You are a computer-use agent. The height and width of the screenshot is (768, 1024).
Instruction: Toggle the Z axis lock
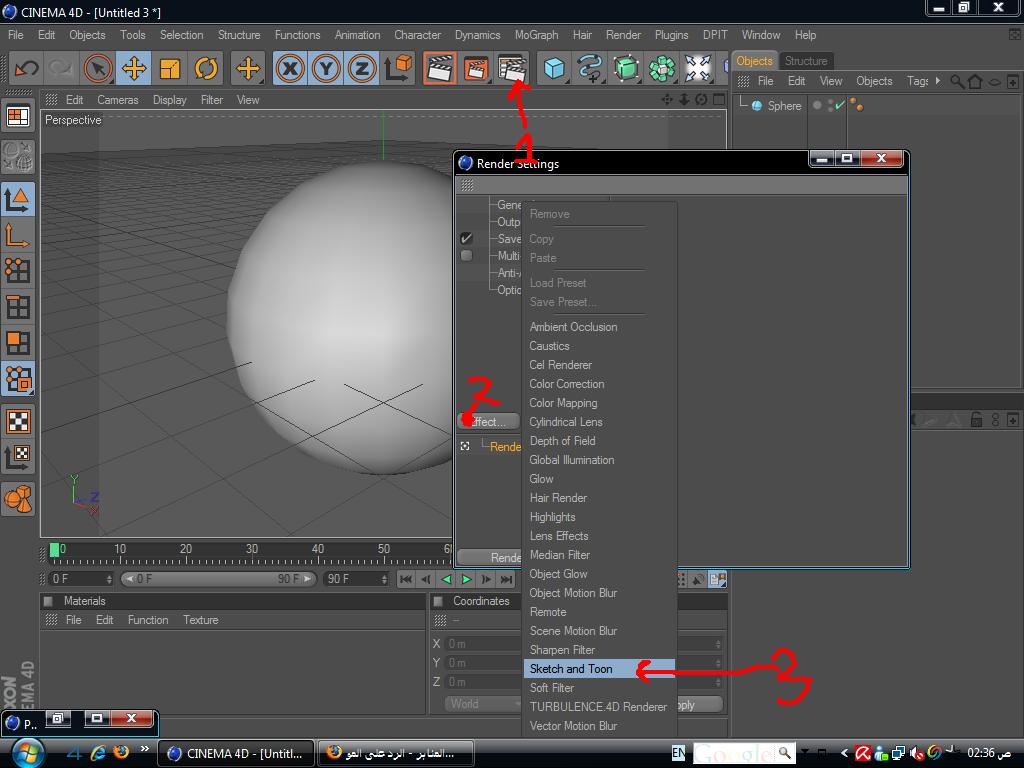tap(362, 68)
